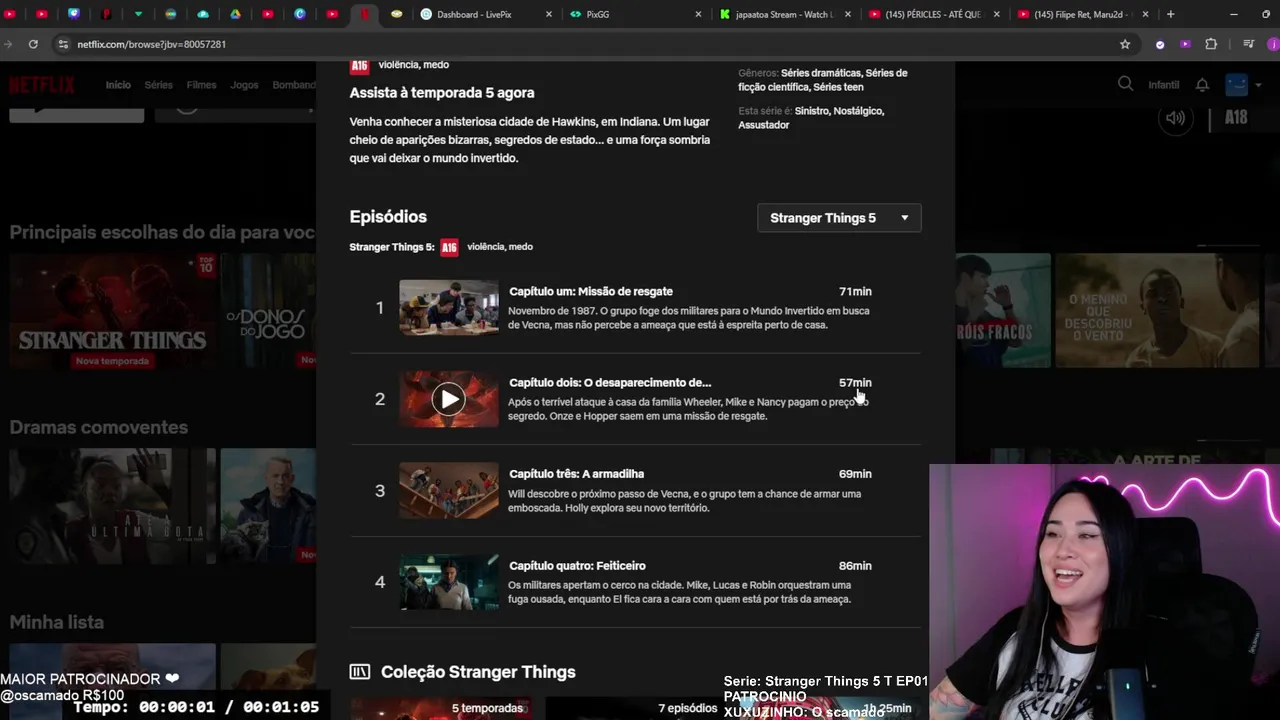Open Início in Netflix navigation
The width and height of the screenshot is (1280, 720).
(x=118, y=85)
